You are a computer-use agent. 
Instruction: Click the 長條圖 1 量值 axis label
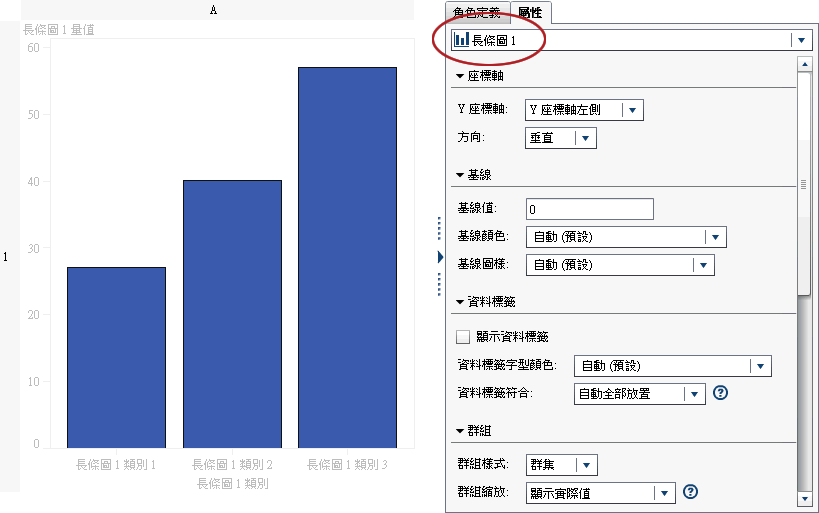[58, 30]
